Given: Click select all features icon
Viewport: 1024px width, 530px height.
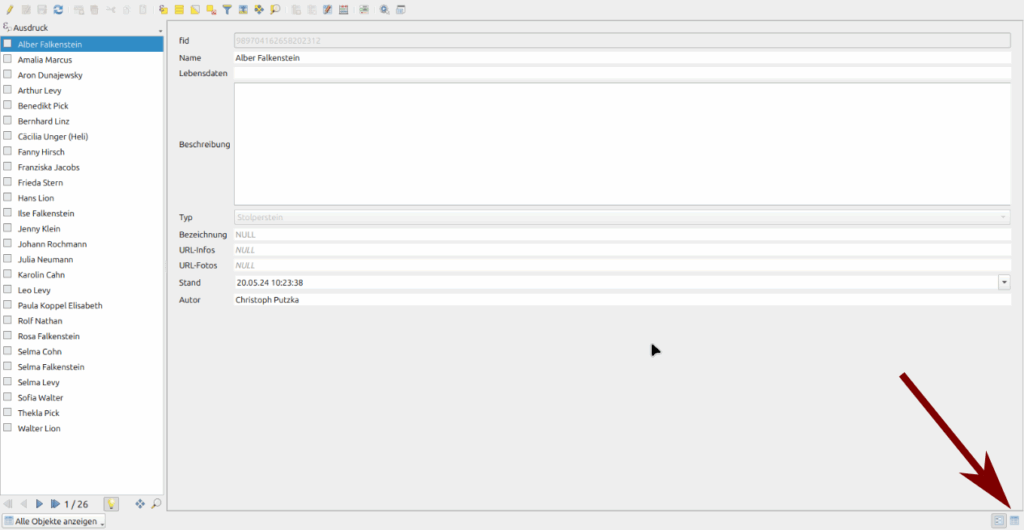Looking at the screenshot, I should click(179, 9).
